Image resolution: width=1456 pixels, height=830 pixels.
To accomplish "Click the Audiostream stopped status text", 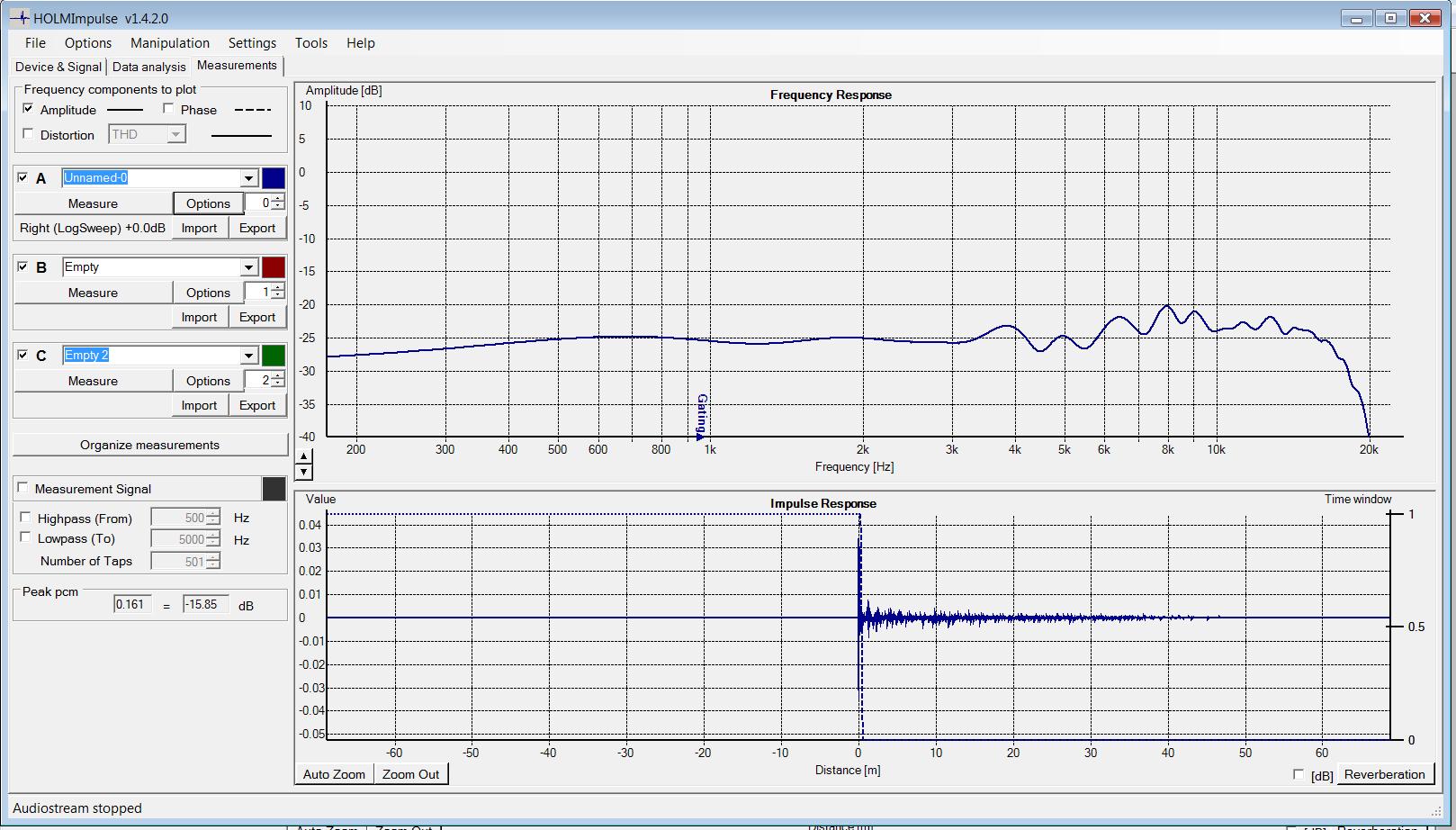I will click(77, 807).
